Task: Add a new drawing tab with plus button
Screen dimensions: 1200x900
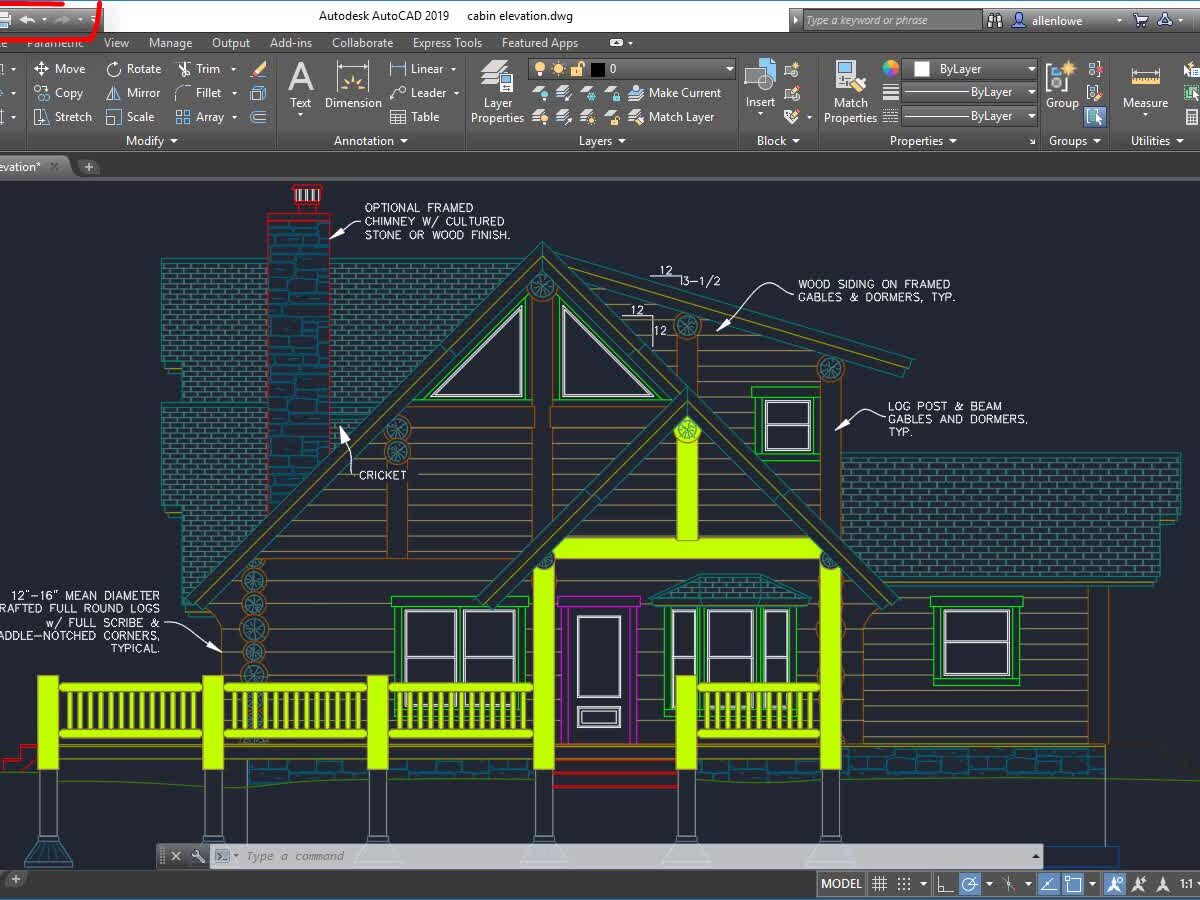Action: [x=89, y=167]
